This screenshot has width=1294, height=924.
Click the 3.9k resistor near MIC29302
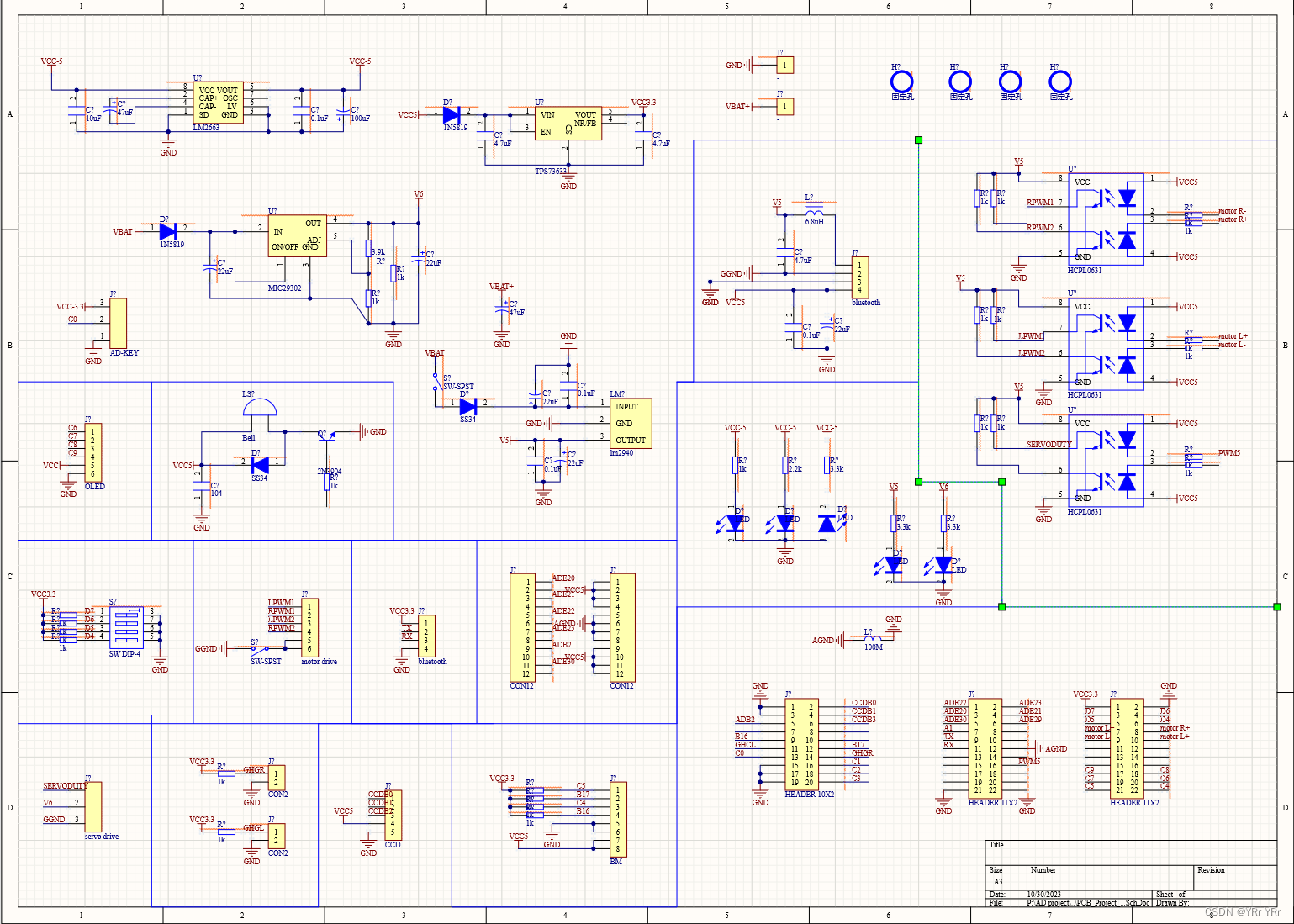(368, 248)
